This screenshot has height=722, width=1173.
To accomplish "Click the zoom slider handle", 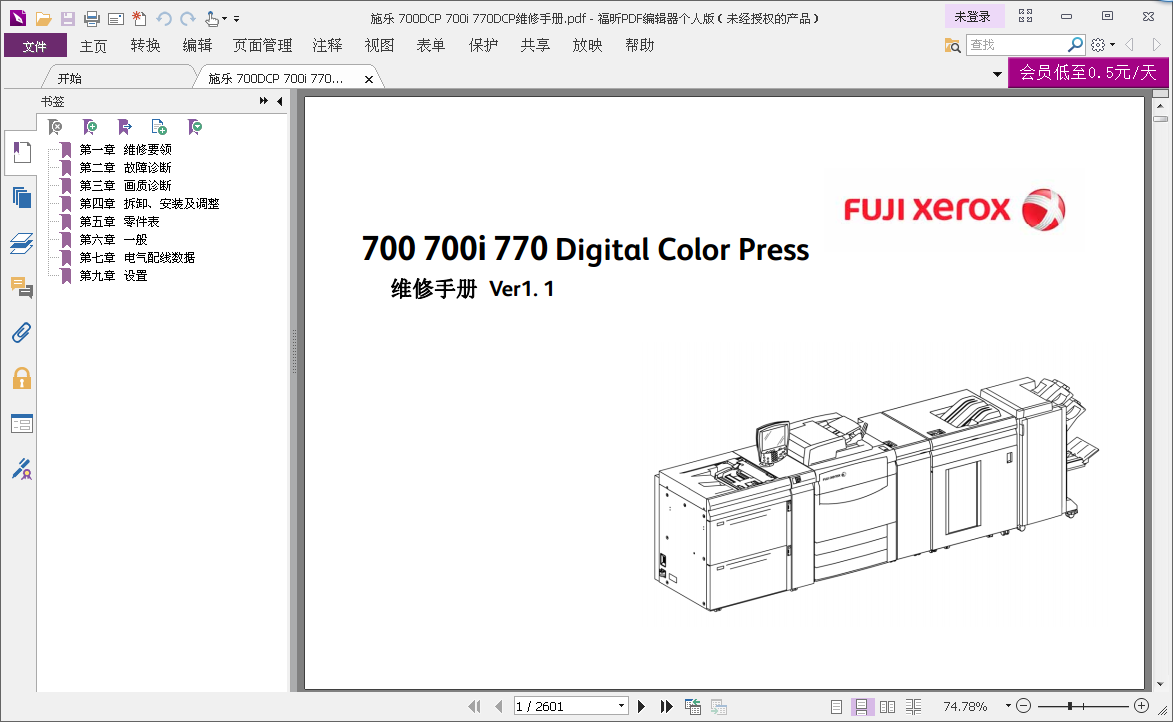I will (1071, 706).
